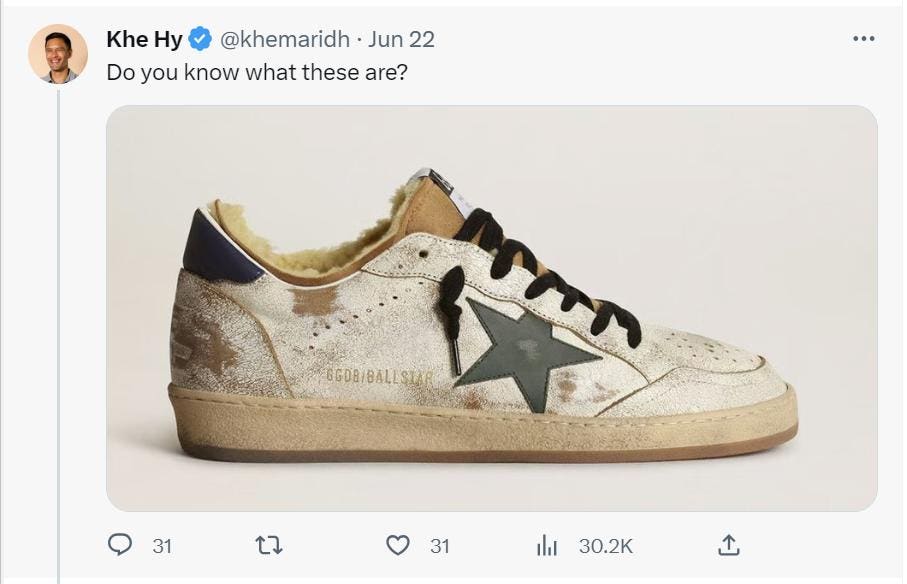The height and width of the screenshot is (584, 907).
Task: Click the share upload arrow icon
Action: point(729,545)
